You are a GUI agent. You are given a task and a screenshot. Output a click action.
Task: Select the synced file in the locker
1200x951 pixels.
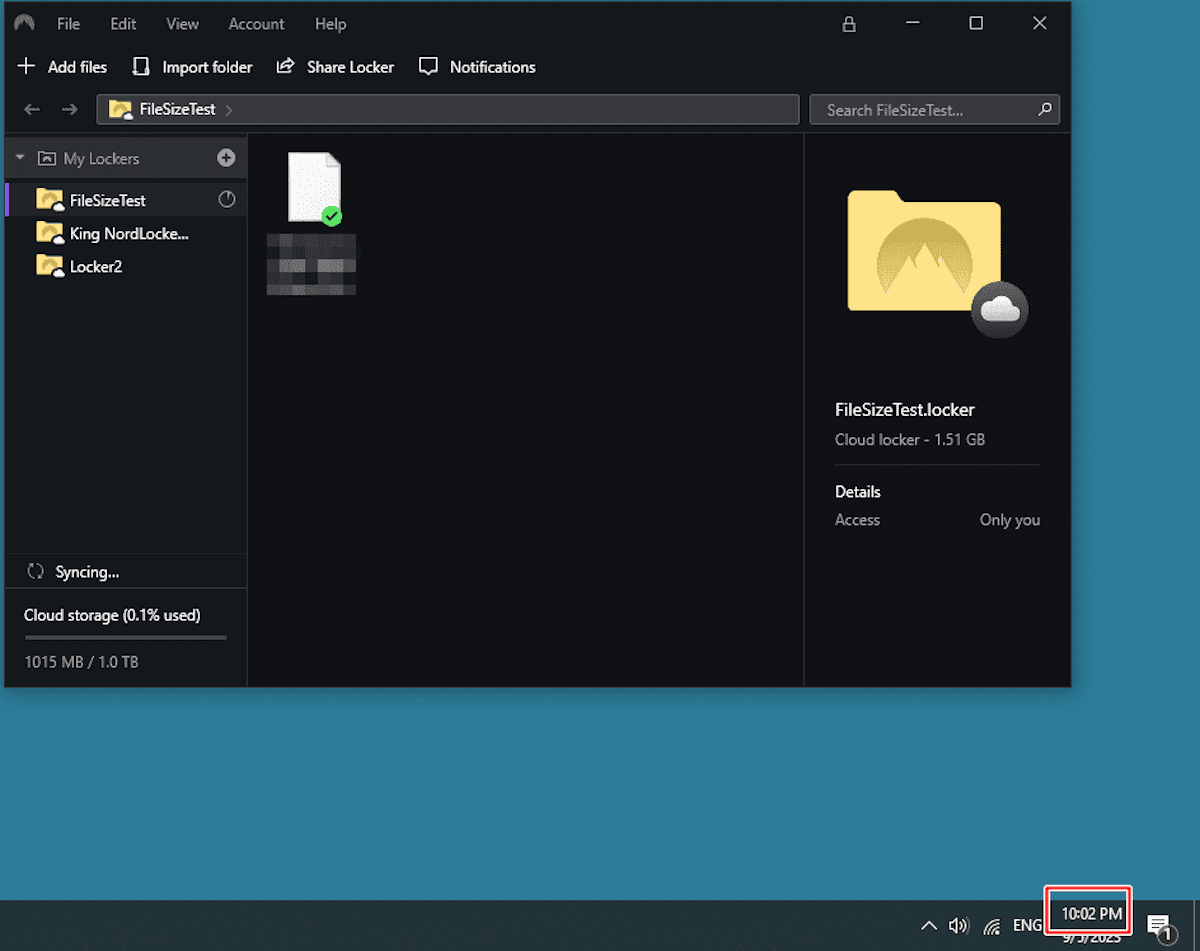coord(313,189)
